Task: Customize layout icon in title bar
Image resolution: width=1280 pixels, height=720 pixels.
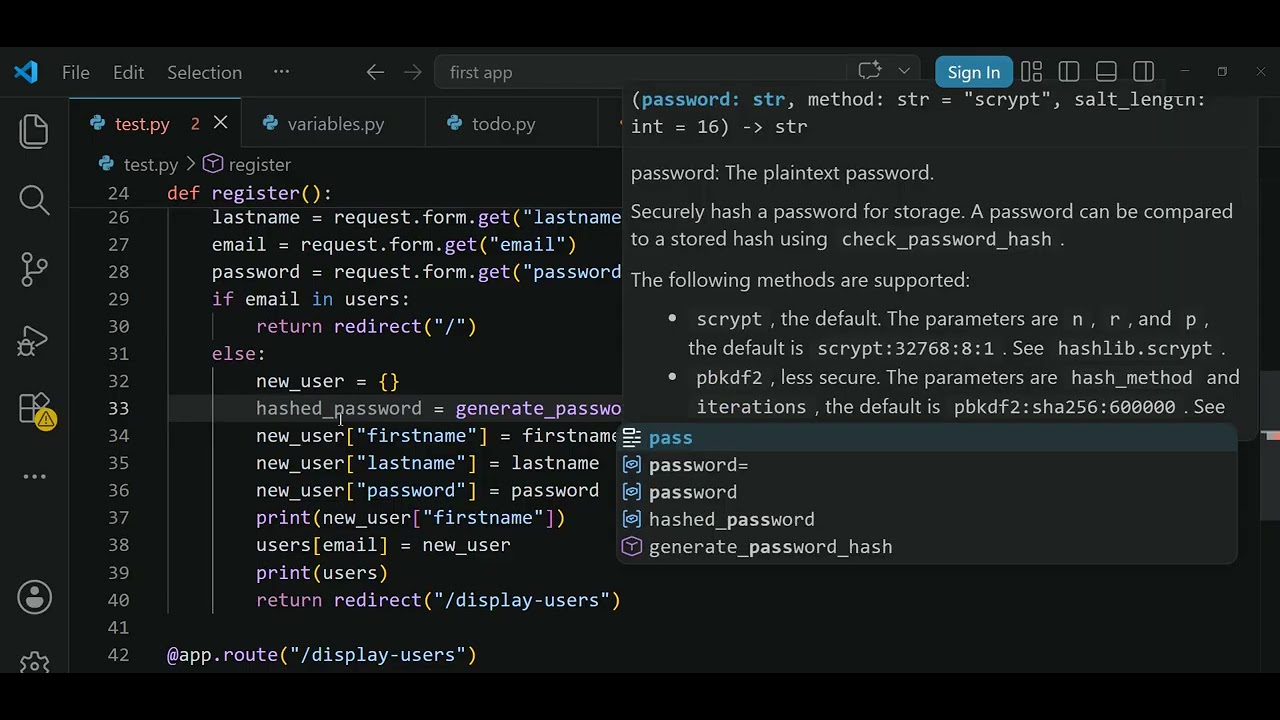Action: coord(1031,72)
